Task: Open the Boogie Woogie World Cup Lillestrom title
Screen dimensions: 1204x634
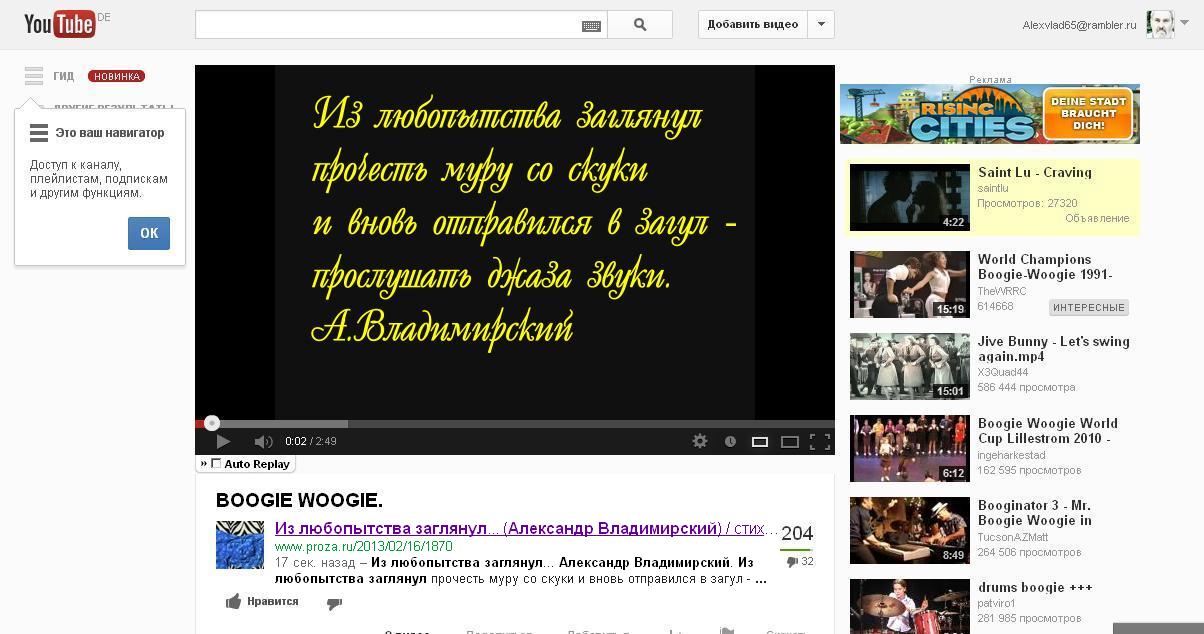Action: [x=1048, y=431]
